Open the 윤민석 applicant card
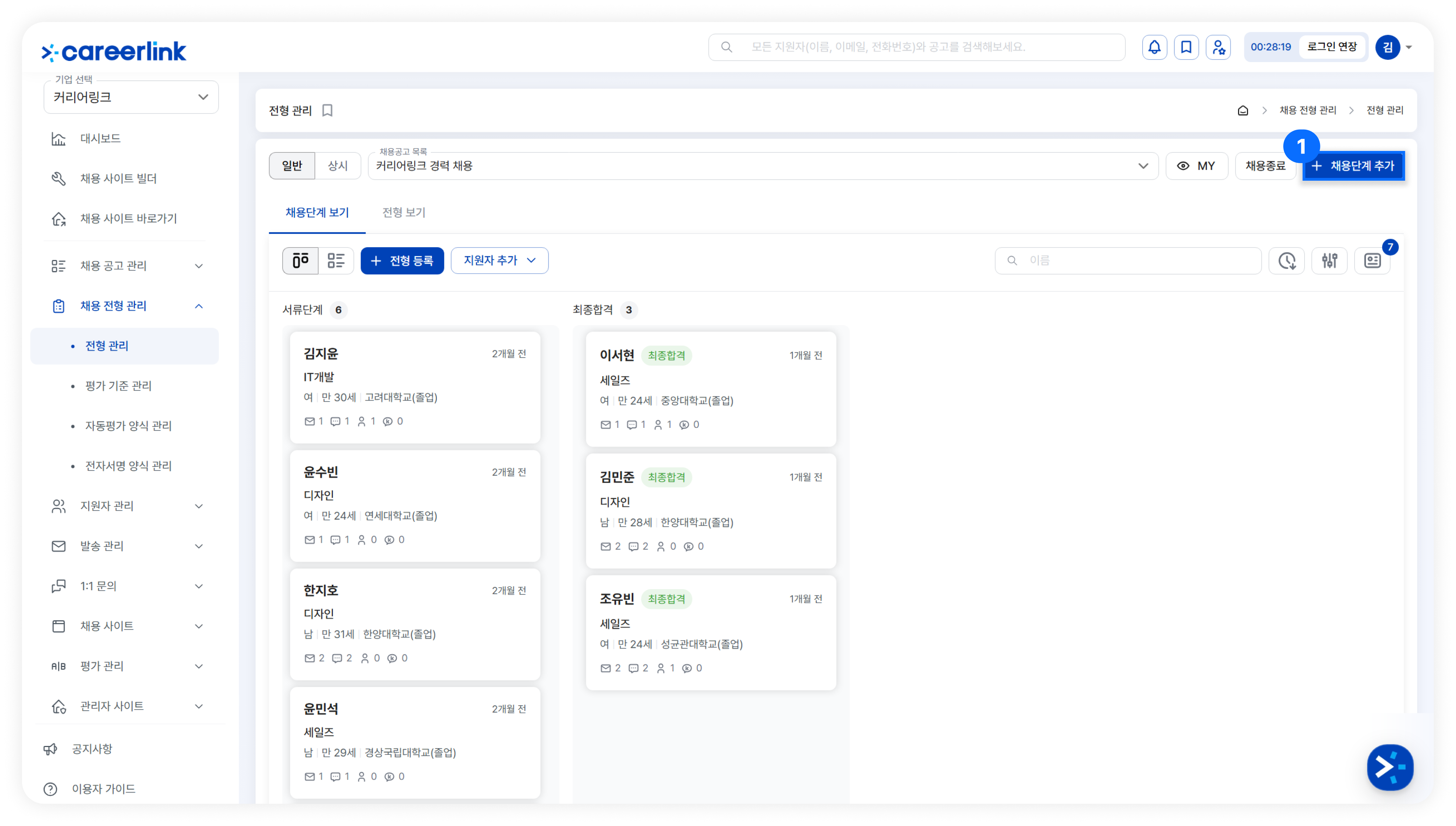The width and height of the screenshot is (1456, 826). (415, 743)
